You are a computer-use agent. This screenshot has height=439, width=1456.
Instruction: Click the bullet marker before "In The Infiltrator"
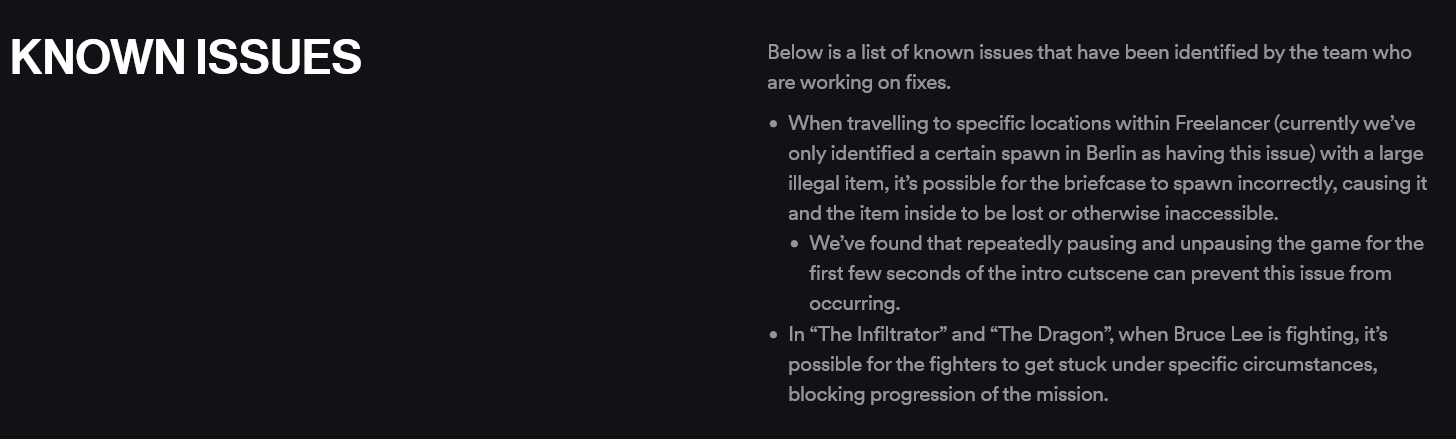(773, 335)
